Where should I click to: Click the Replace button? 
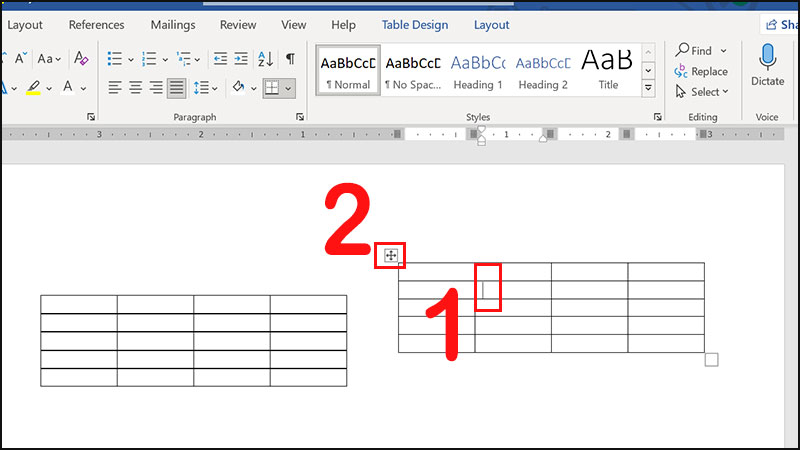(701, 71)
